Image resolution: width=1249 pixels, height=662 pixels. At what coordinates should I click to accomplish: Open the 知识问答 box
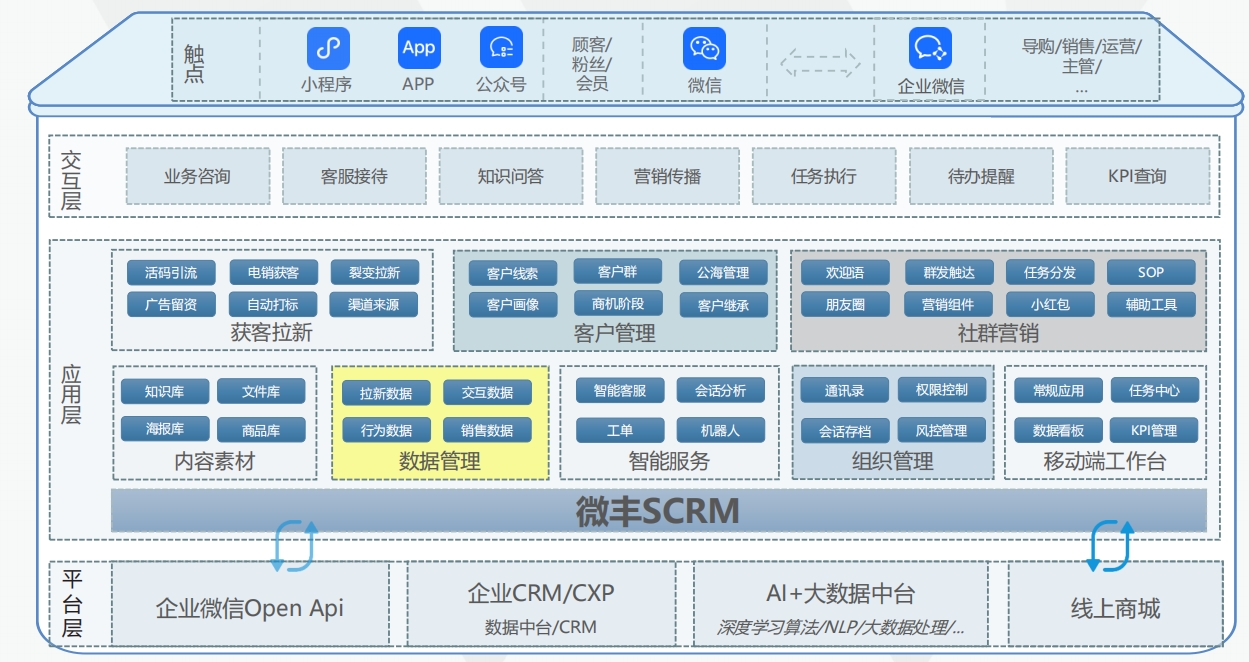click(x=510, y=176)
